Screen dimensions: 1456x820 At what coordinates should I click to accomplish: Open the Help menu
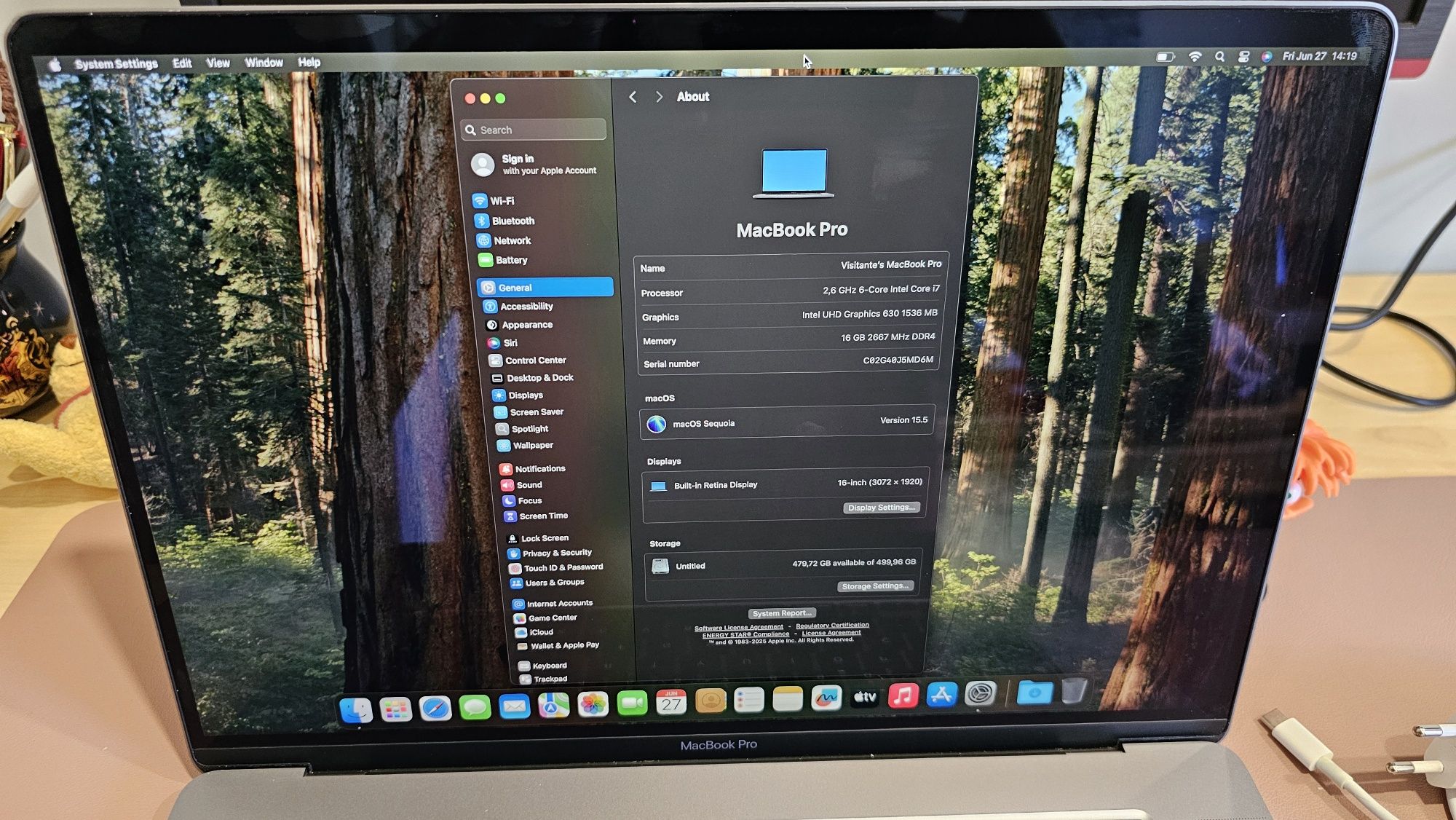pos(309,63)
